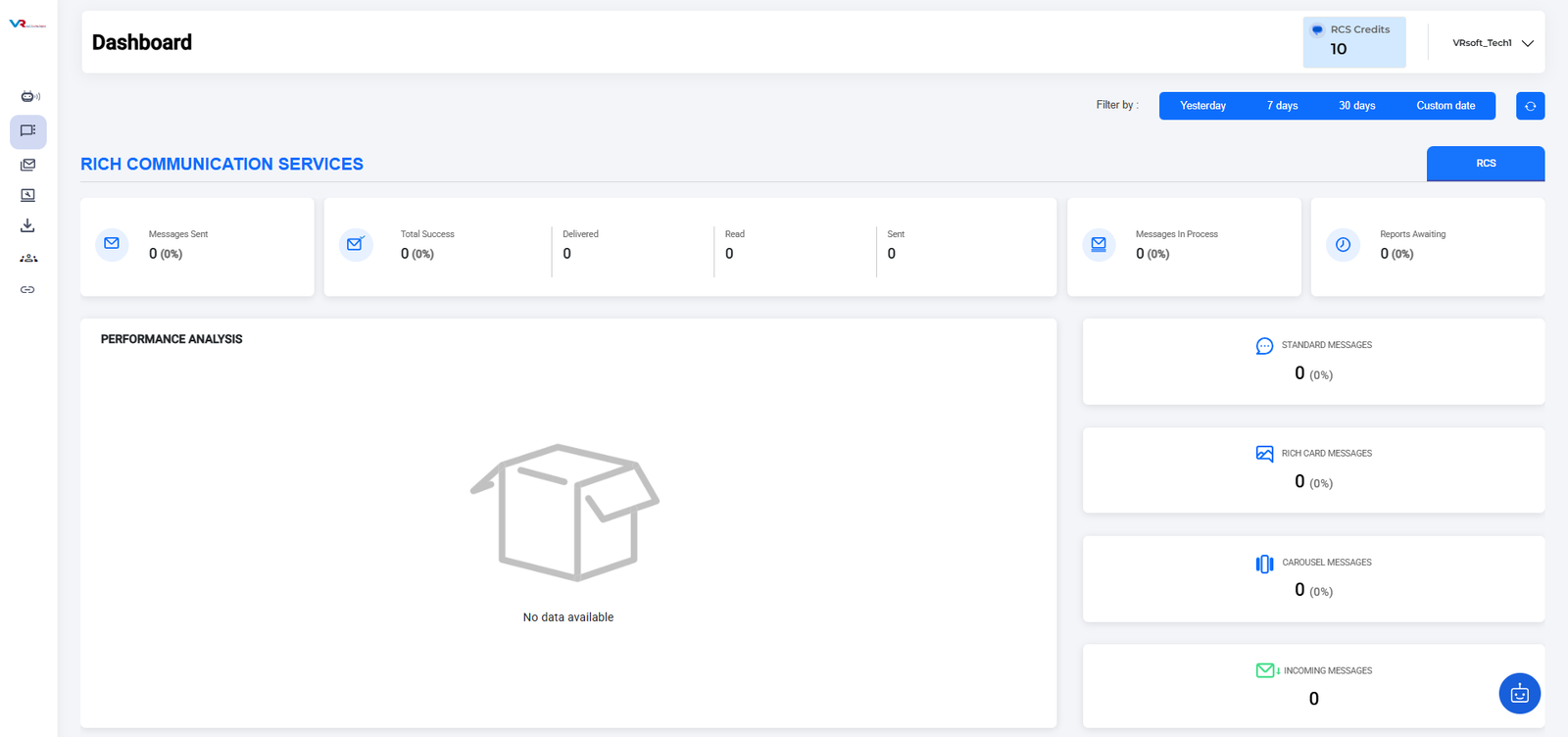The image size is (1568, 737).
Task: Click the PERFORMANCE ANALYSIS title
Action: [171, 339]
